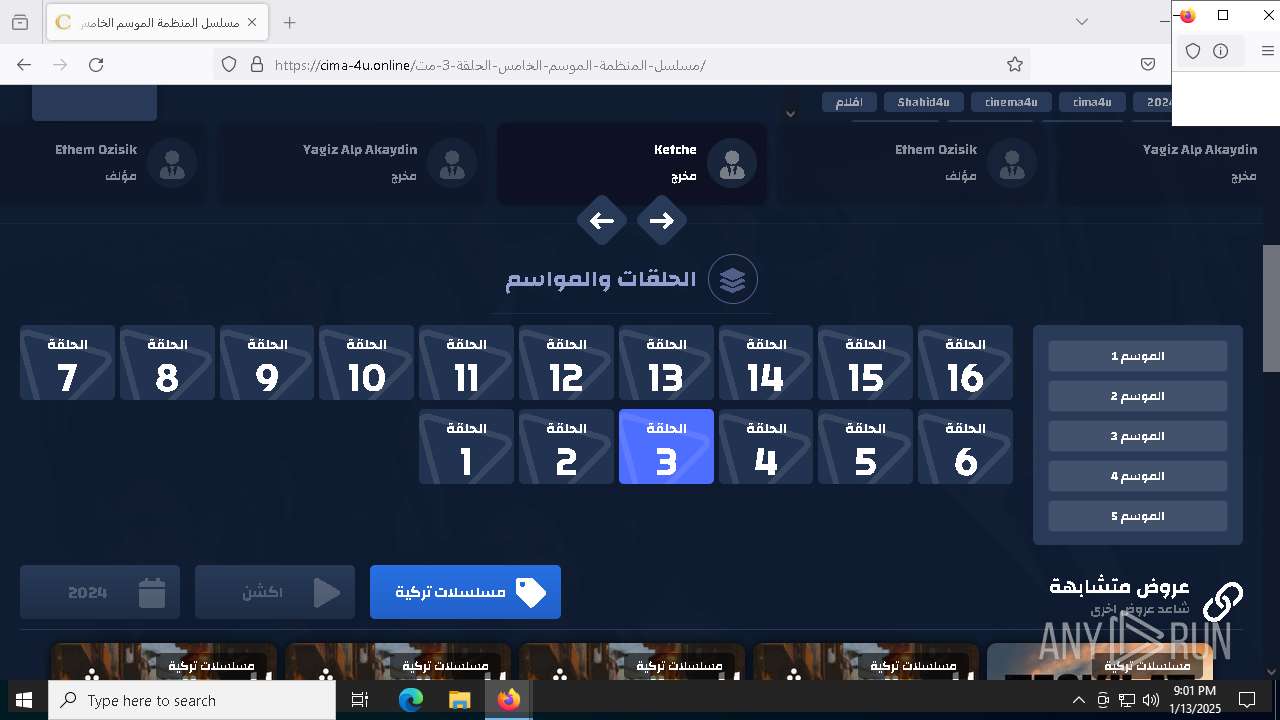Image resolution: width=1280 pixels, height=720 pixels.
Task: Launch Microsoft Edge from taskbar
Action: 411,700
